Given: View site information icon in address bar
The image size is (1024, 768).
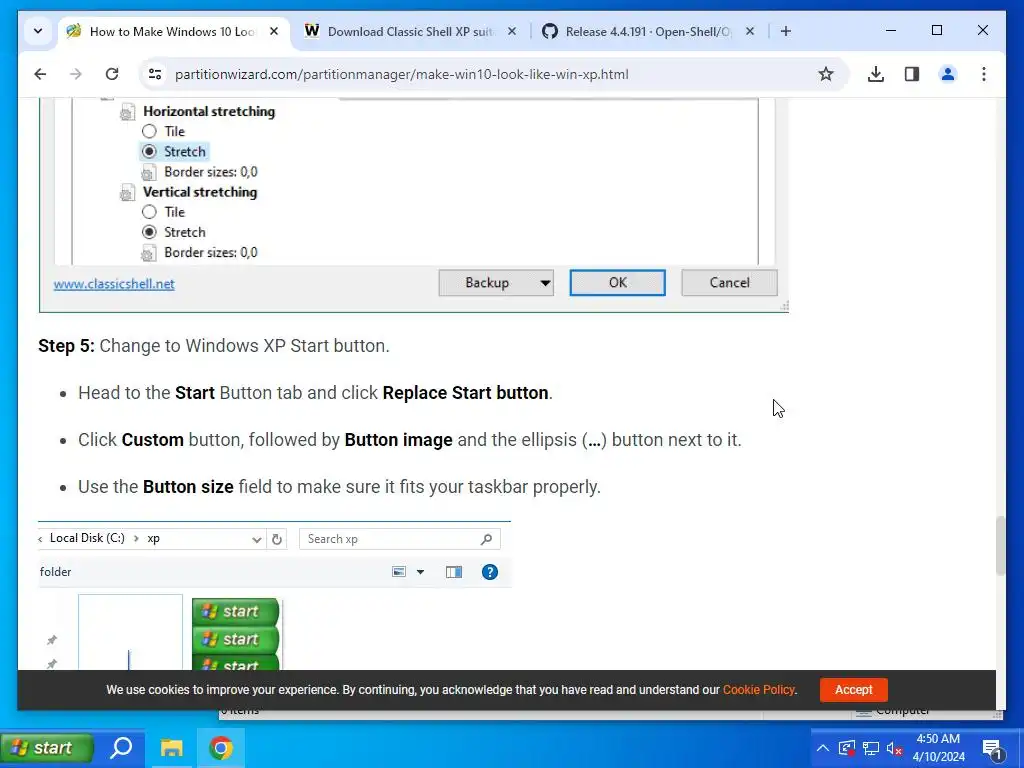Looking at the screenshot, I should tap(155, 74).
